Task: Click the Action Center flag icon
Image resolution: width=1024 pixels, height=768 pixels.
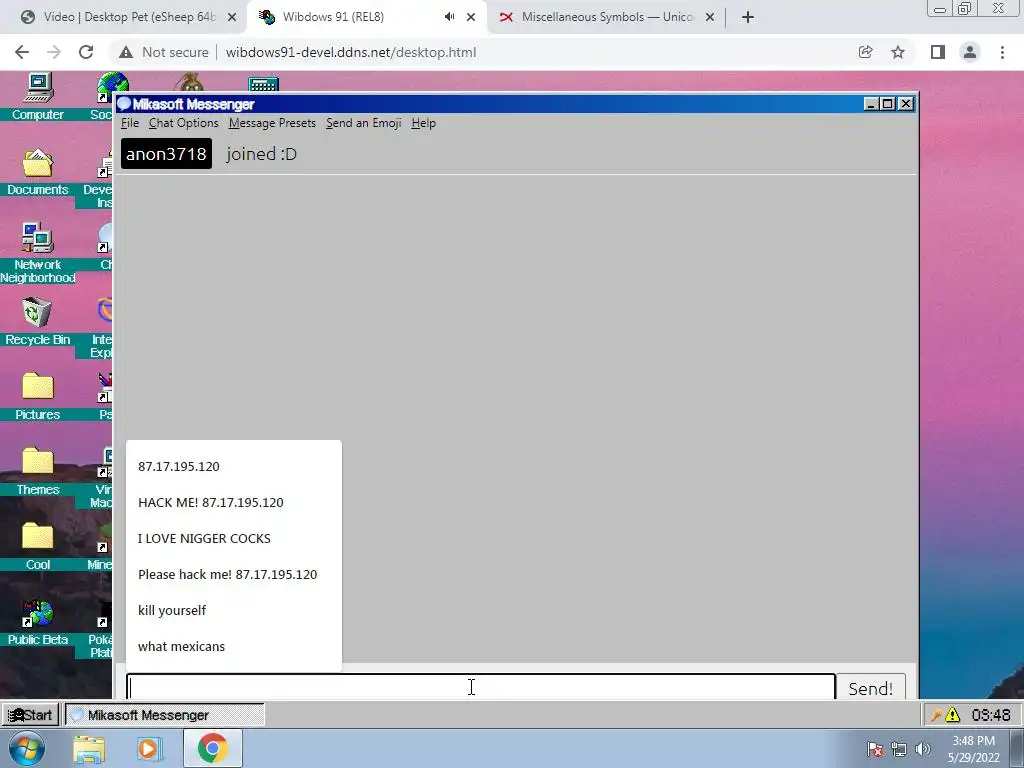Action: (875, 749)
